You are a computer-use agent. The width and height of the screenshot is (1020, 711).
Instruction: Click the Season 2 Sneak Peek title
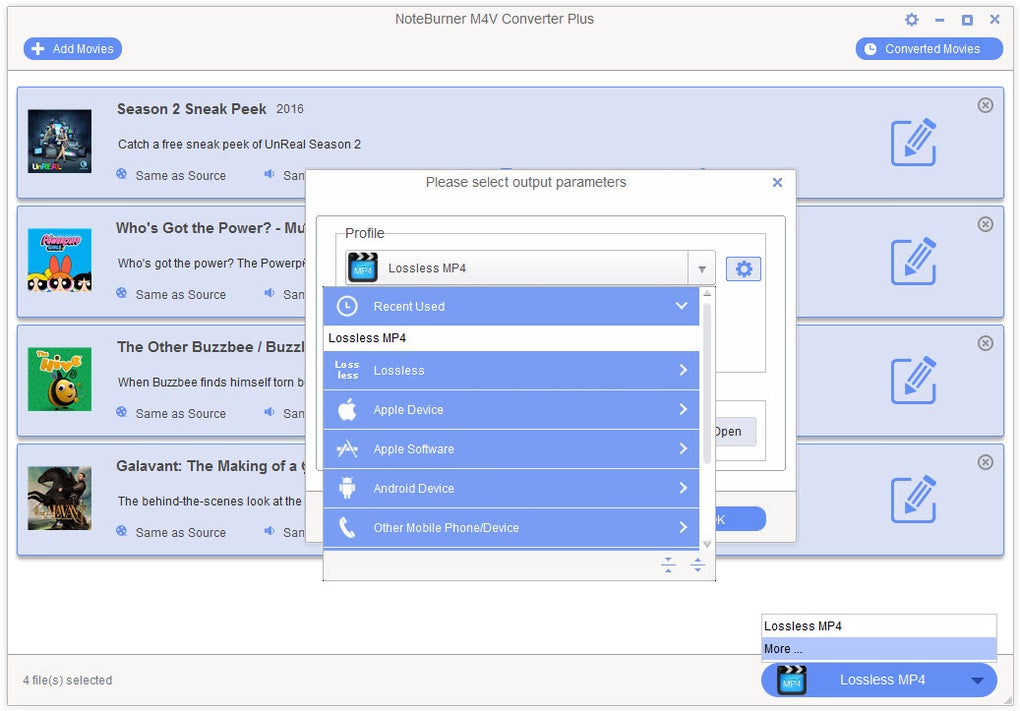tap(191, 109)
